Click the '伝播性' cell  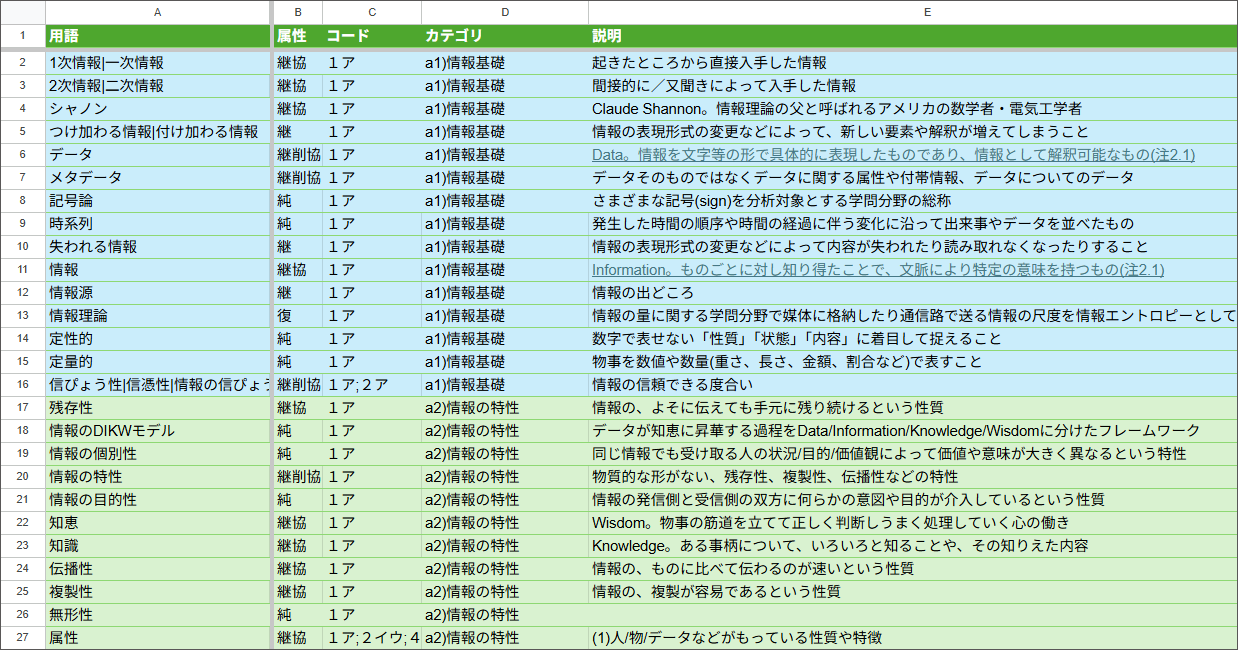pos(158,569)
